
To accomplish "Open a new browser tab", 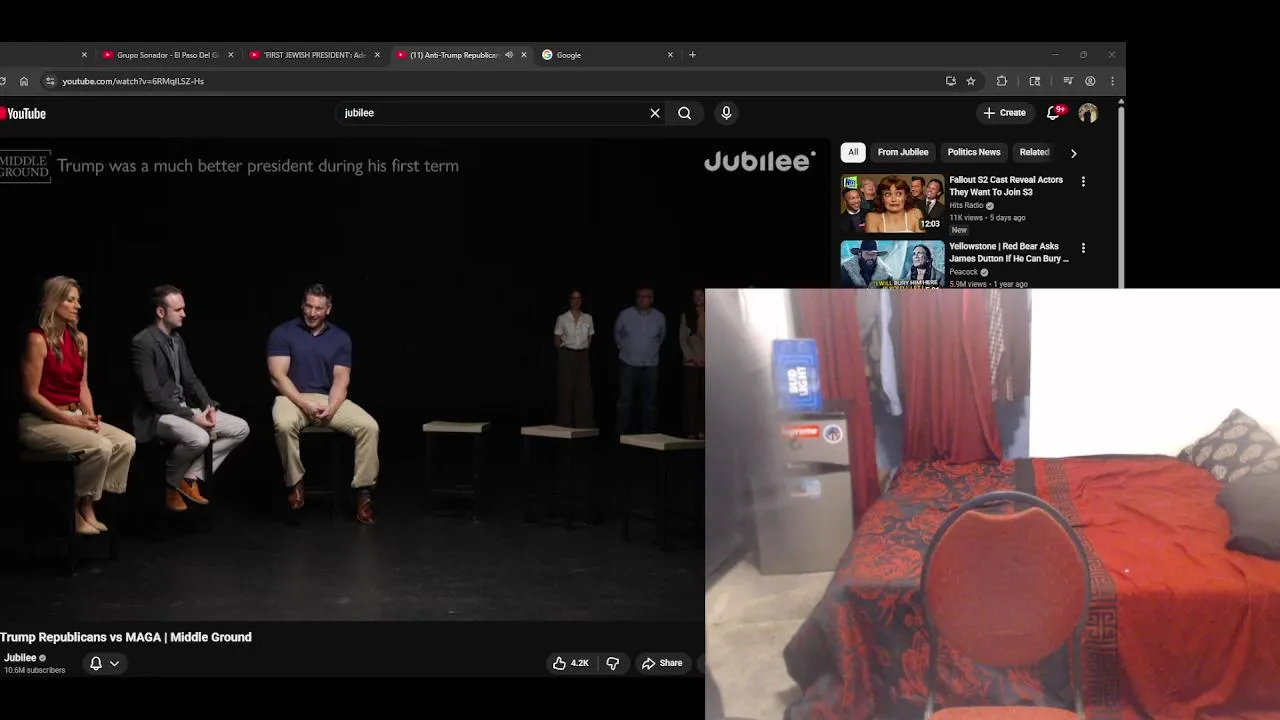I will 692,55.
